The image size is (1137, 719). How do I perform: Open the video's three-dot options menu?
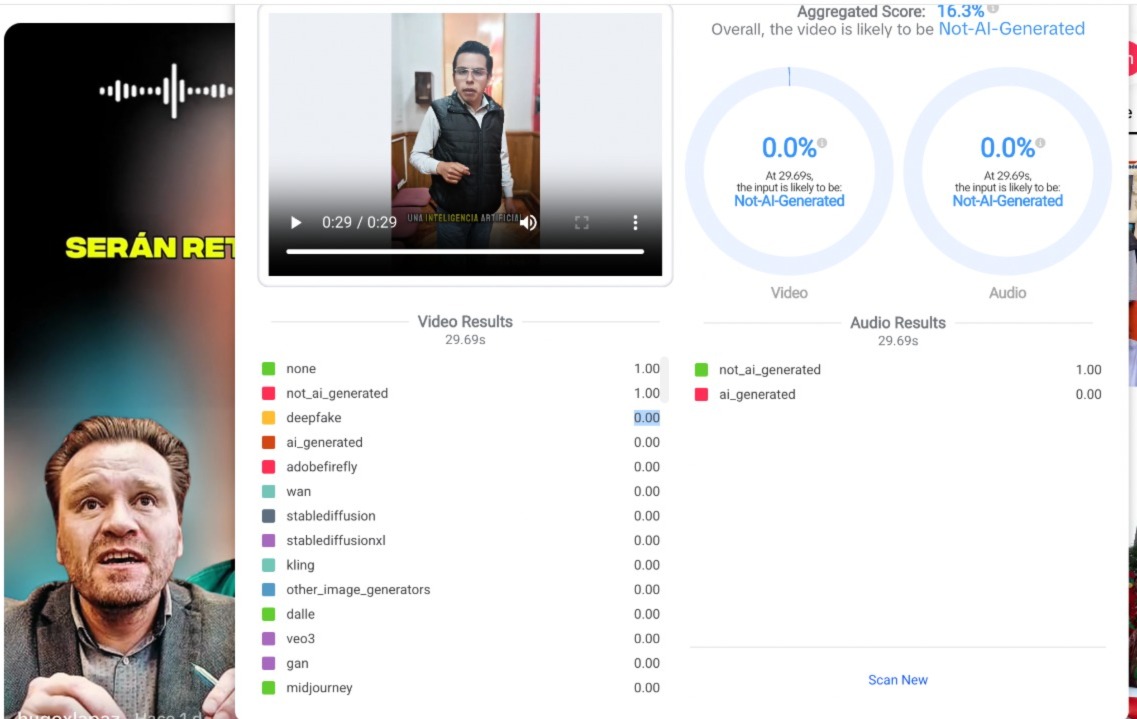point(635,222)
